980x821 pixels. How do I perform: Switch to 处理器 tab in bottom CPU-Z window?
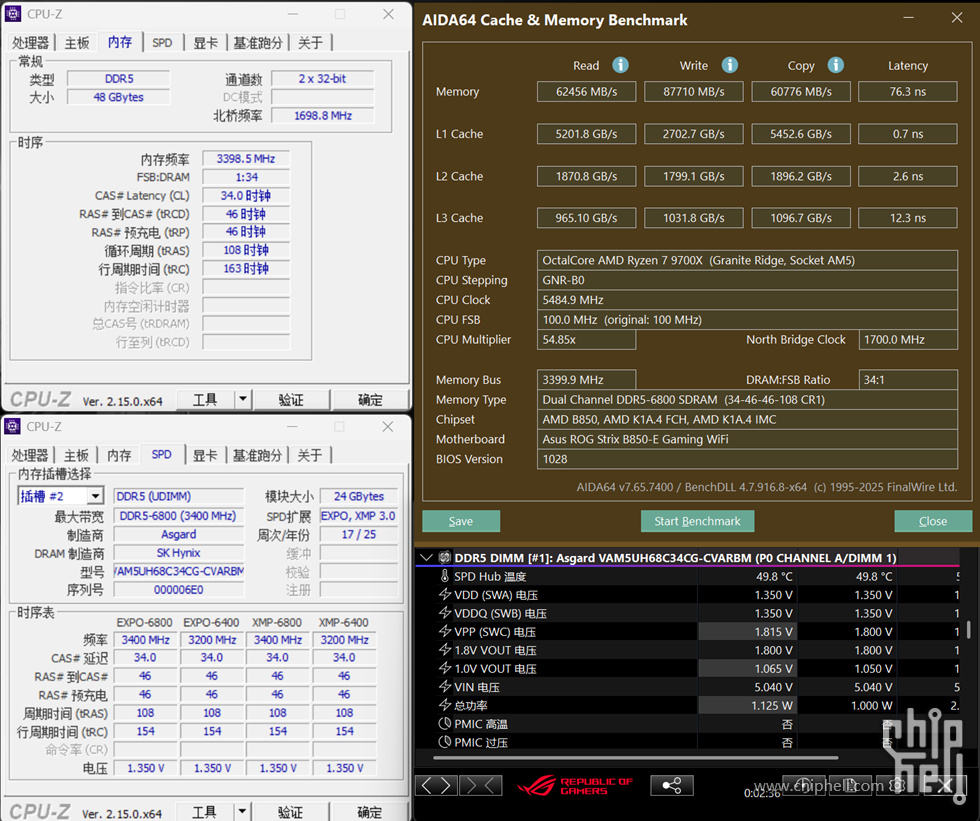pyautogui.click(x=30, y=455)
